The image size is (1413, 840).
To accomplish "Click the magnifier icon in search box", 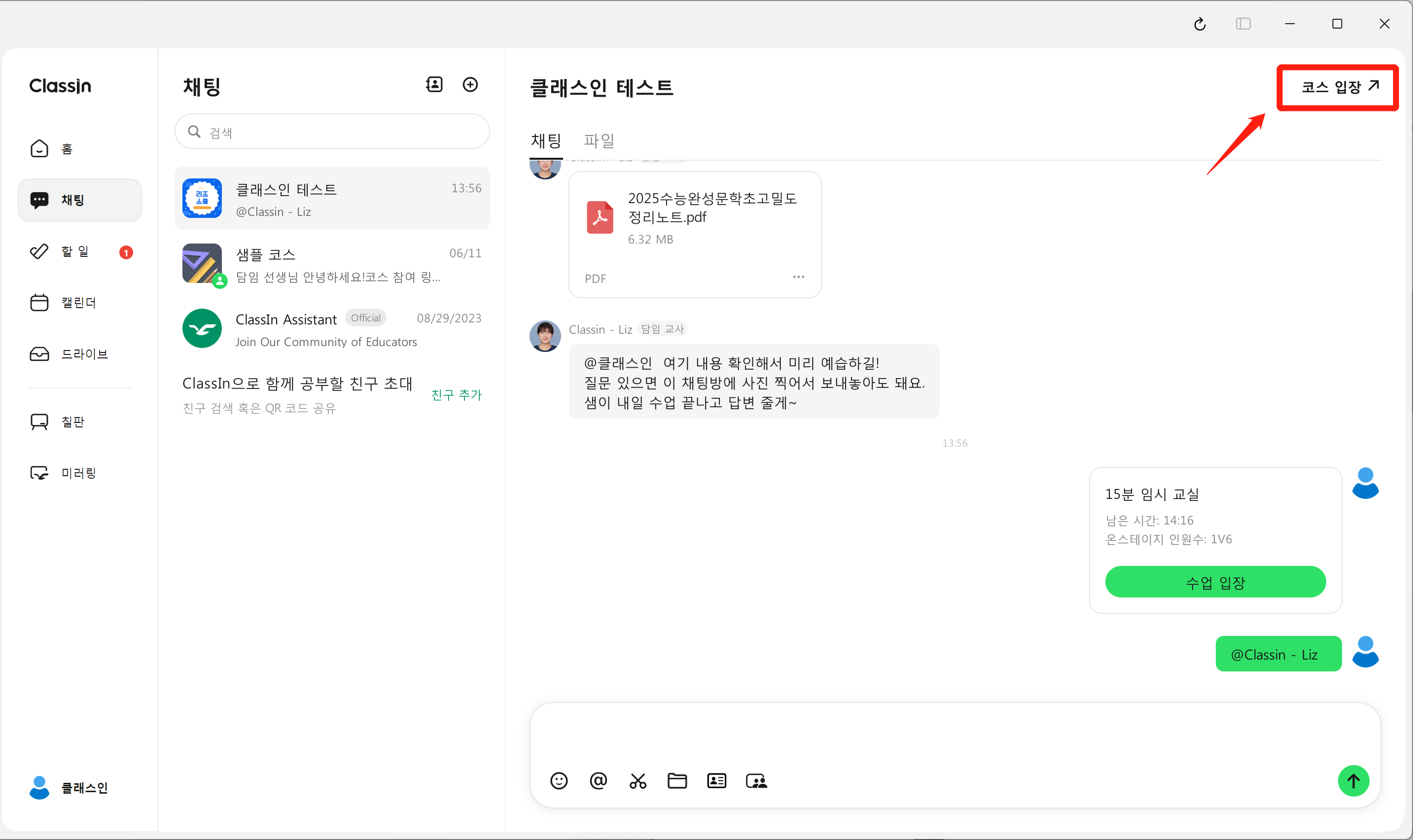I will click(194, 131).
